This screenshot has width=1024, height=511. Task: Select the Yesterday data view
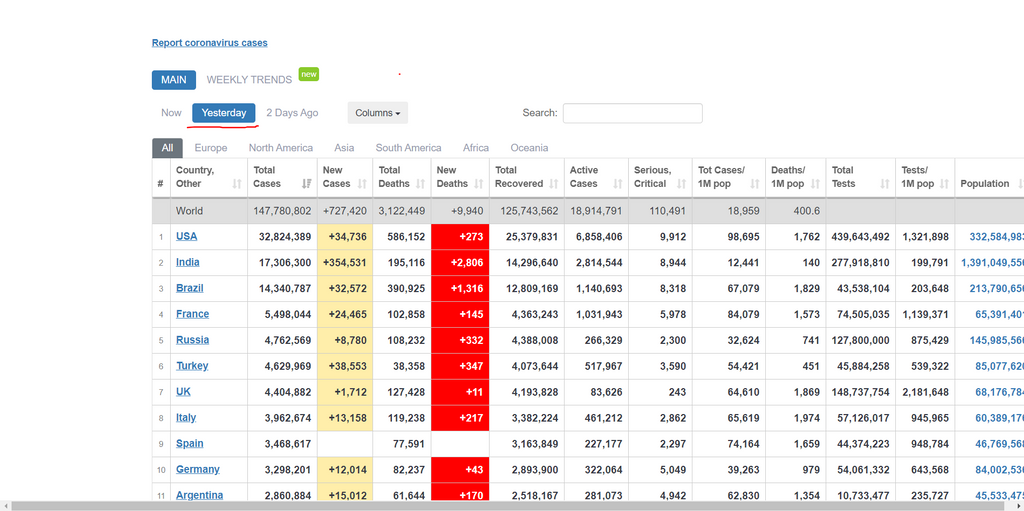click(x=223, y=112)
